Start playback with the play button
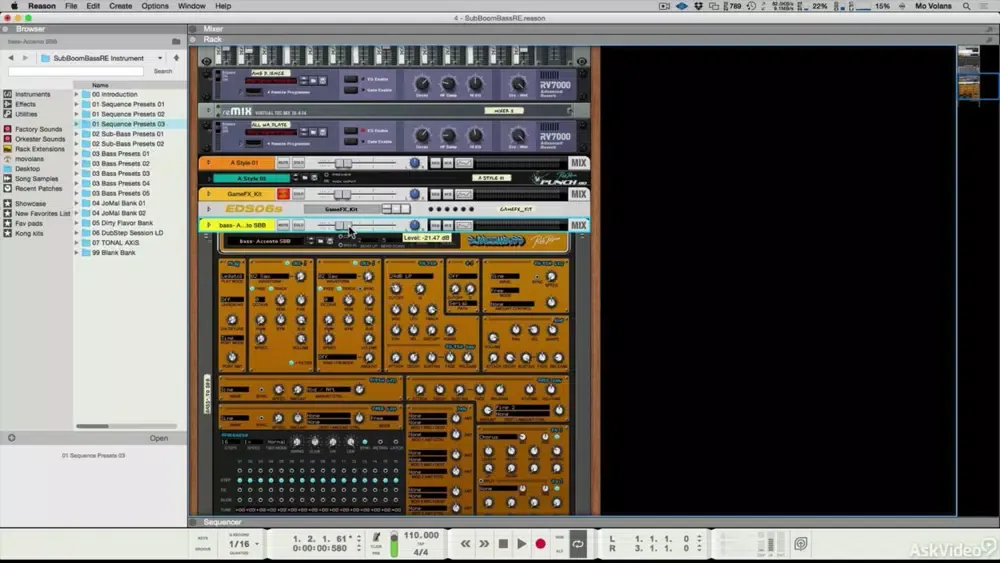The width and height of the screenshot is (1000, 563). [x=522, y=544]
